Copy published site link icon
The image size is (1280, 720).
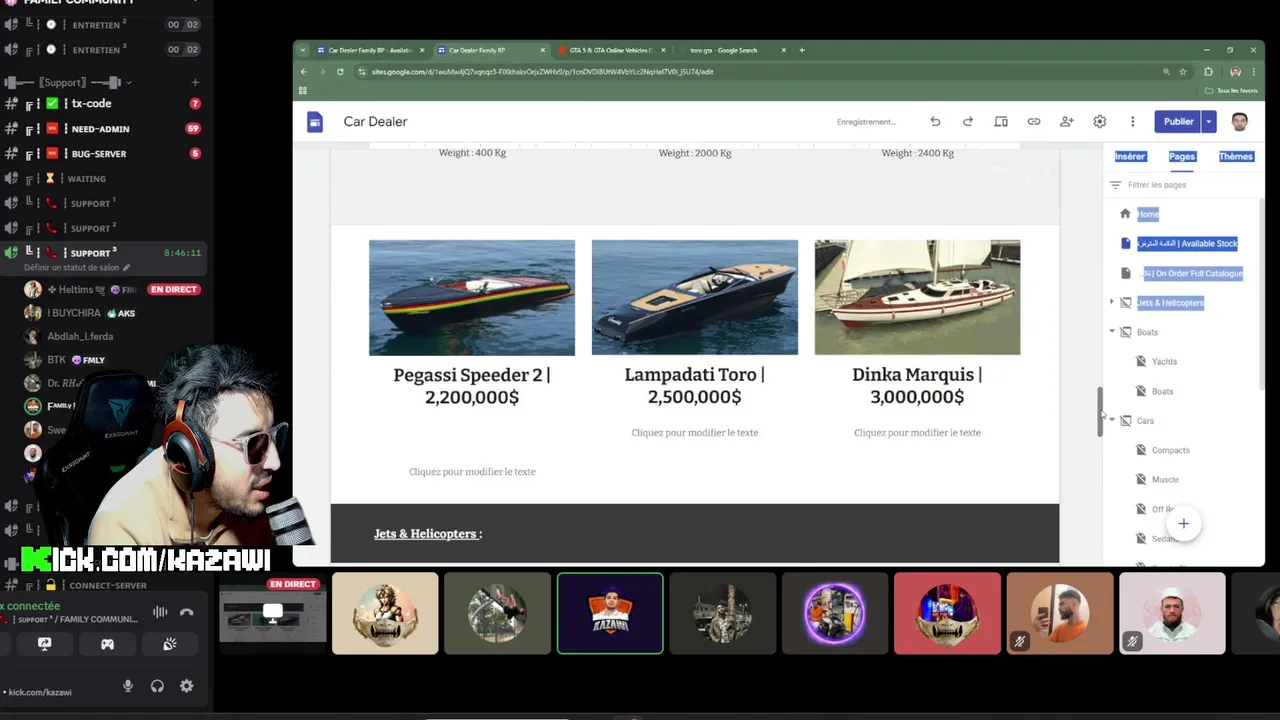[x=1034, y=122]
